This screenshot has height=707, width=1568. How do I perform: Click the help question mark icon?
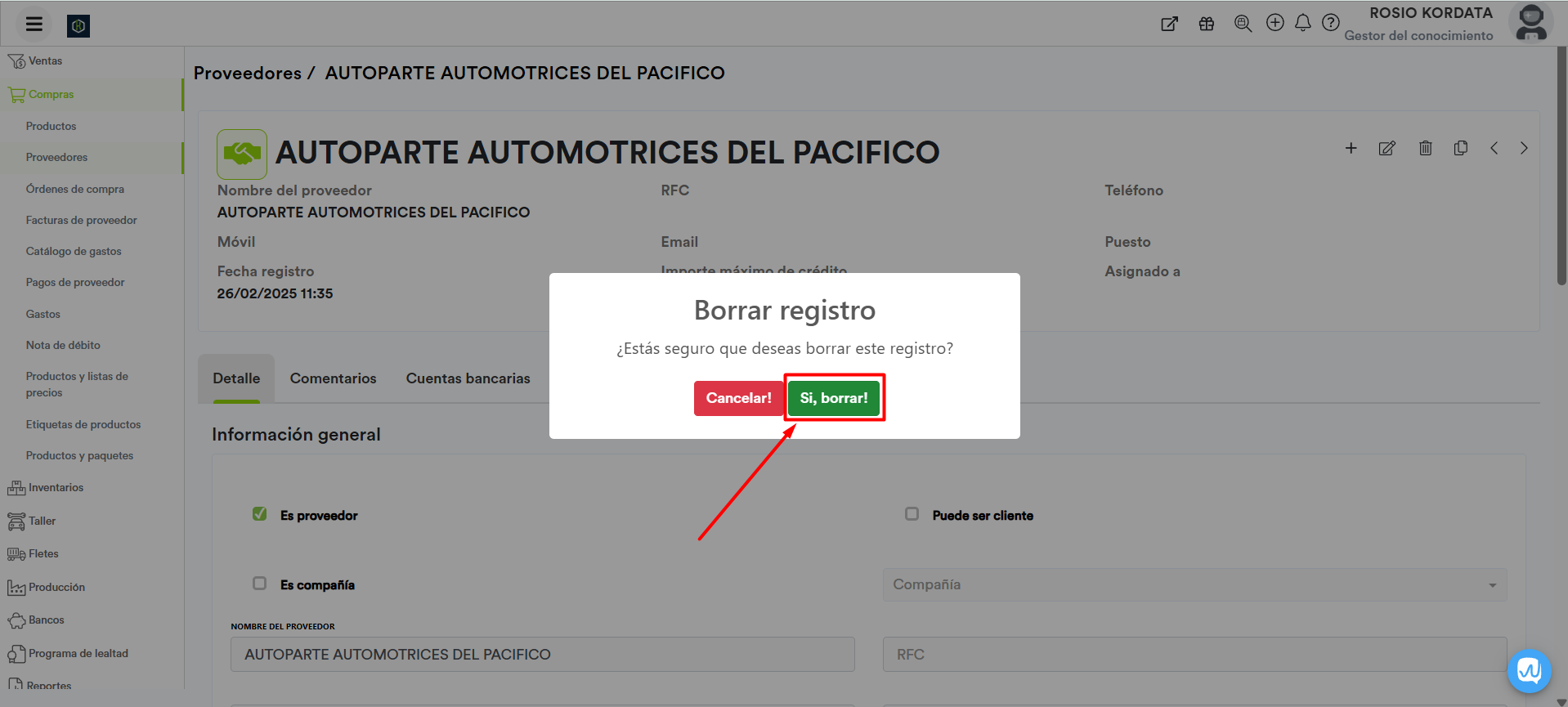click(x=1330, y=23)
